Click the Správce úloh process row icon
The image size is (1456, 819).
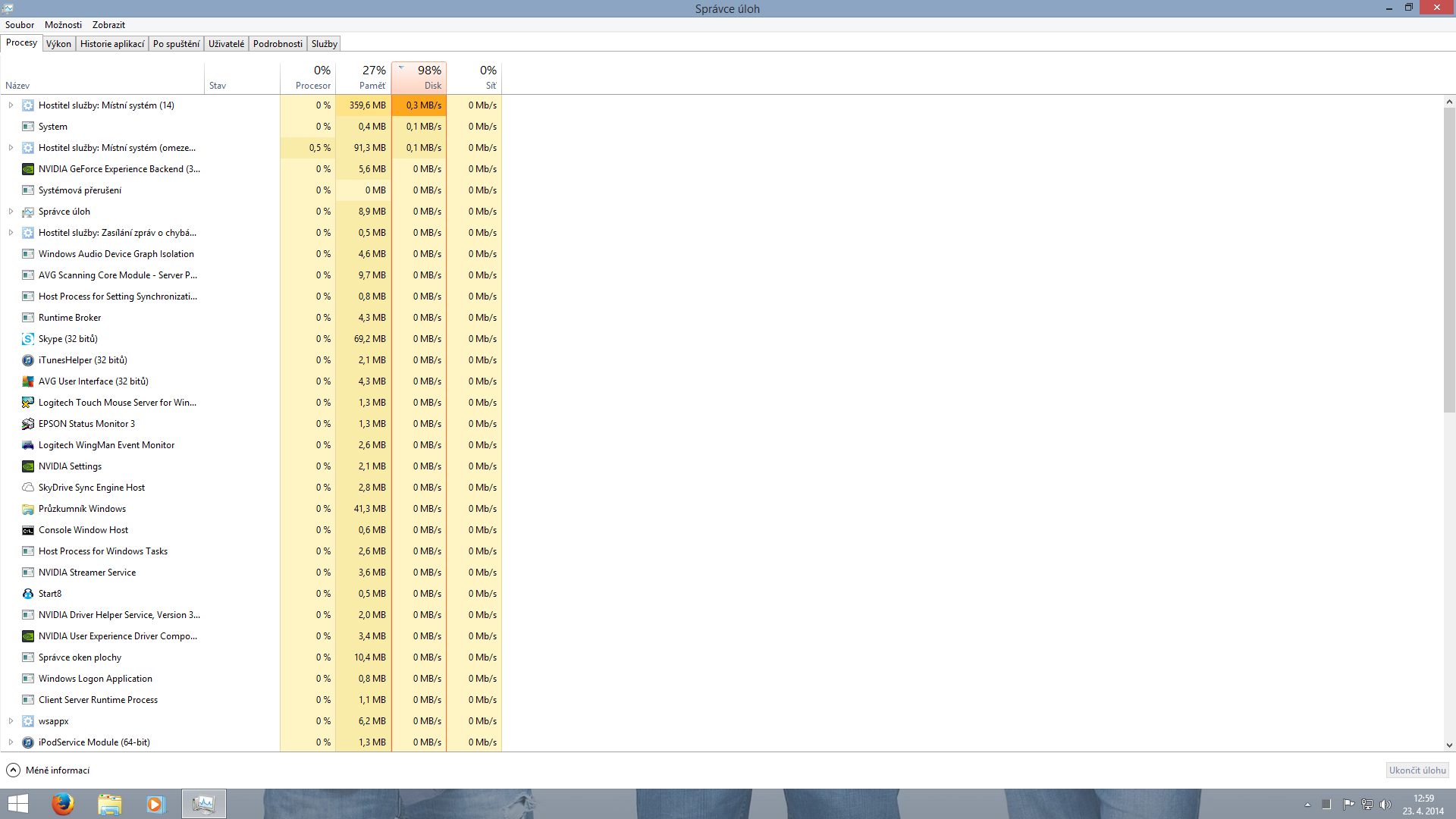[28, 212]
